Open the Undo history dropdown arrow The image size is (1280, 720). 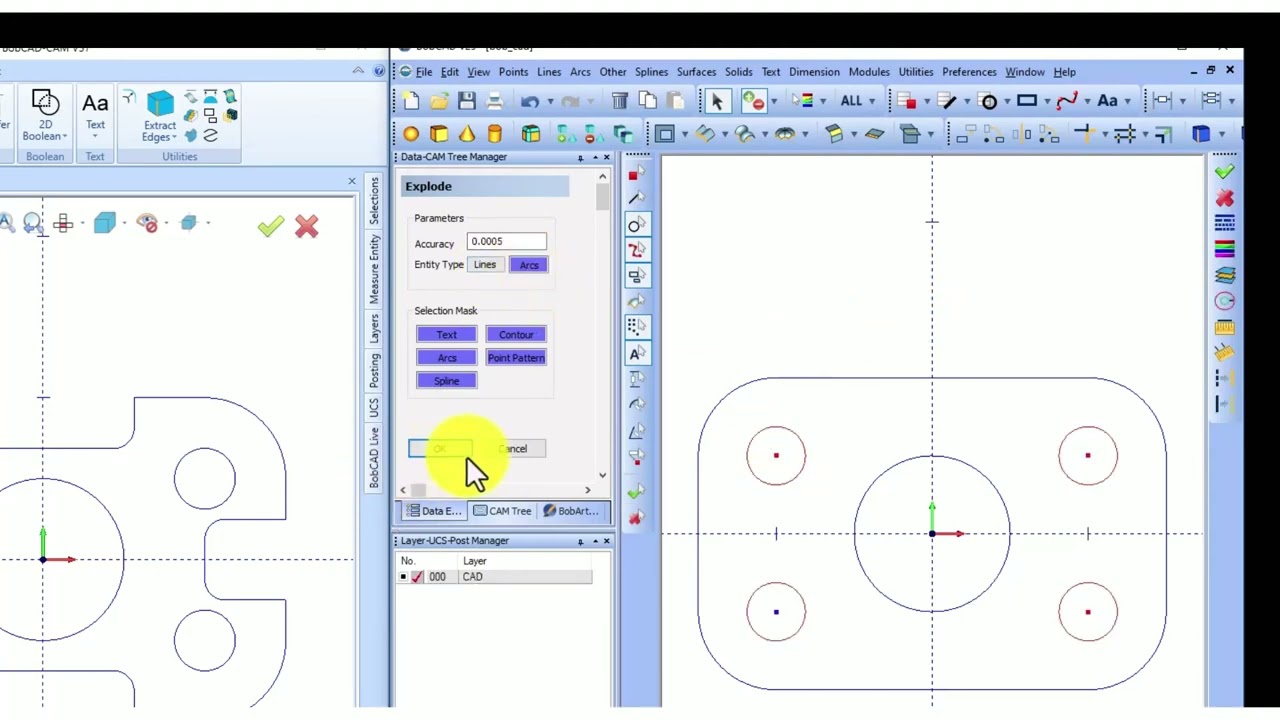click(549, 101)
